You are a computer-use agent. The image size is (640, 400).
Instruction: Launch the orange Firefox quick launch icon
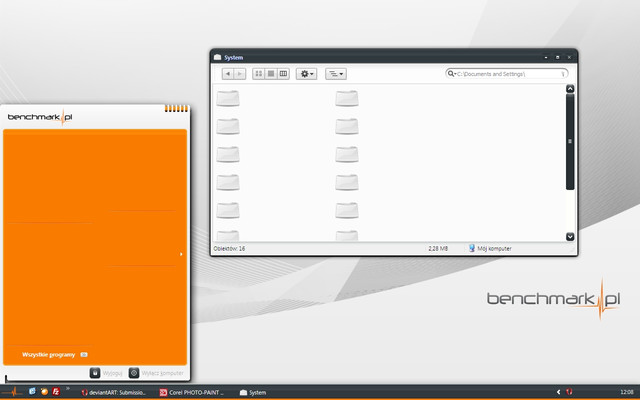44,391
